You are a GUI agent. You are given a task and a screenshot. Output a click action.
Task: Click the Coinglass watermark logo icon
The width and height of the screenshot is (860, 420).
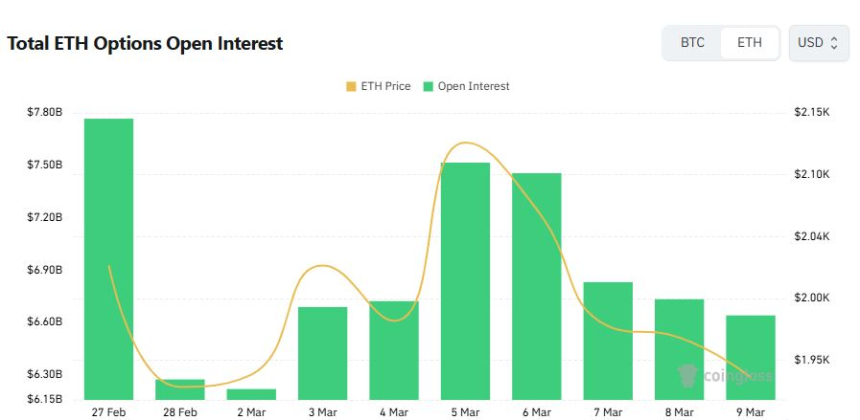click(x=687, y=376)
